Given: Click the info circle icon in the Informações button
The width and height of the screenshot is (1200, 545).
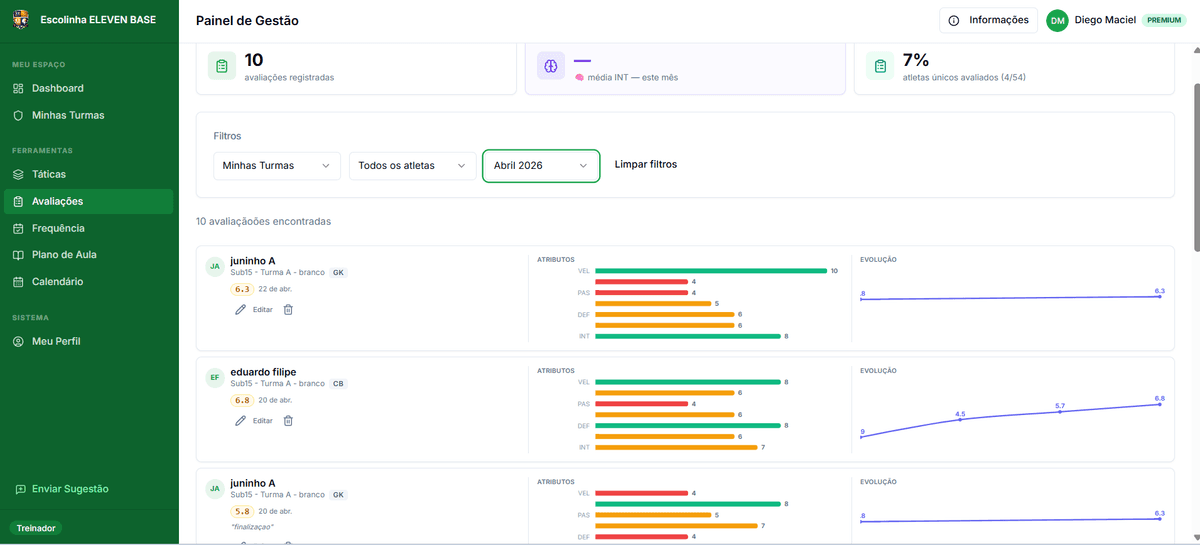Looking at the screenshot, I should [x=954, y=20].
